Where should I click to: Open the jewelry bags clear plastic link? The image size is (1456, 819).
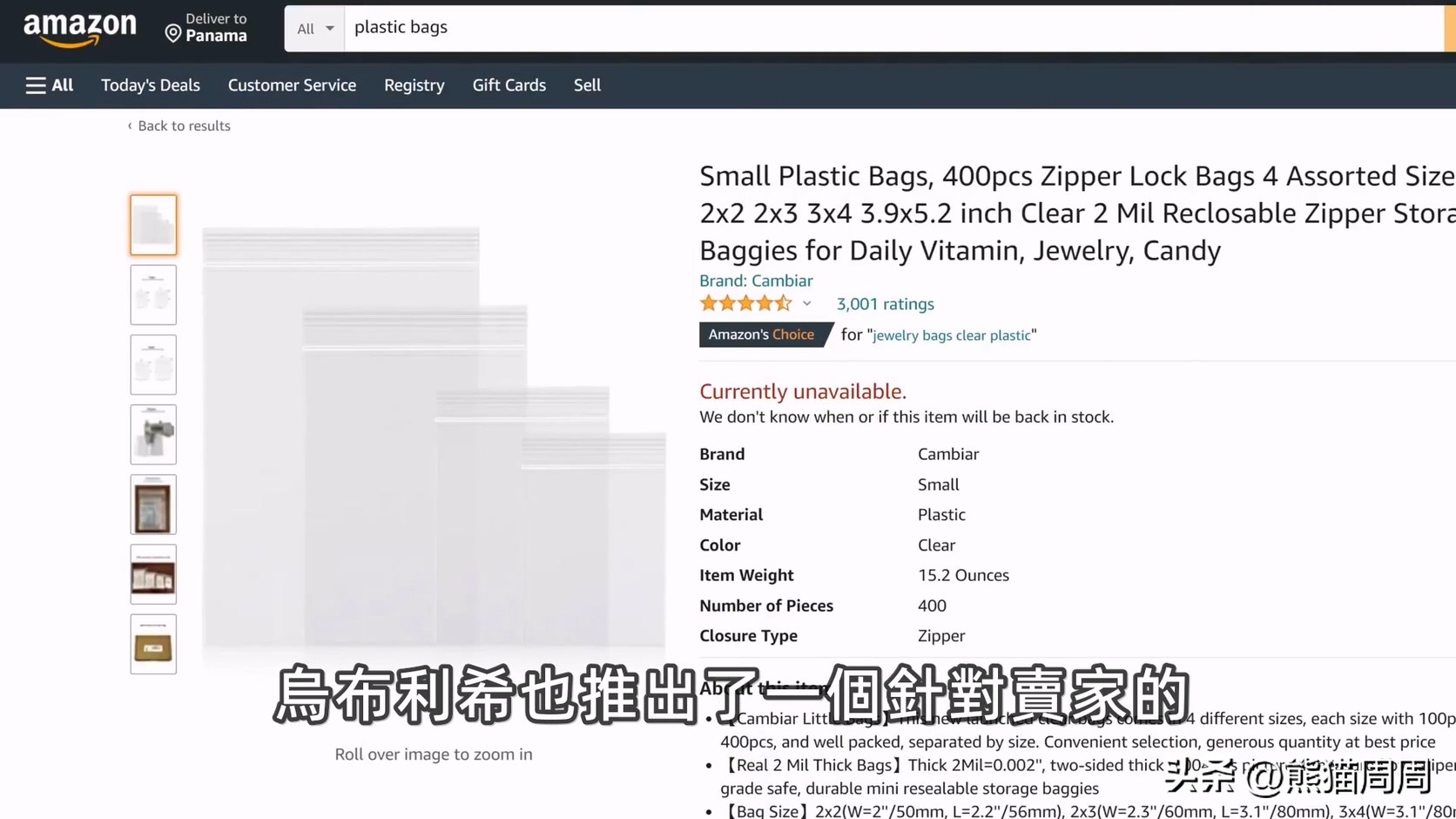[x=951, y=335]
